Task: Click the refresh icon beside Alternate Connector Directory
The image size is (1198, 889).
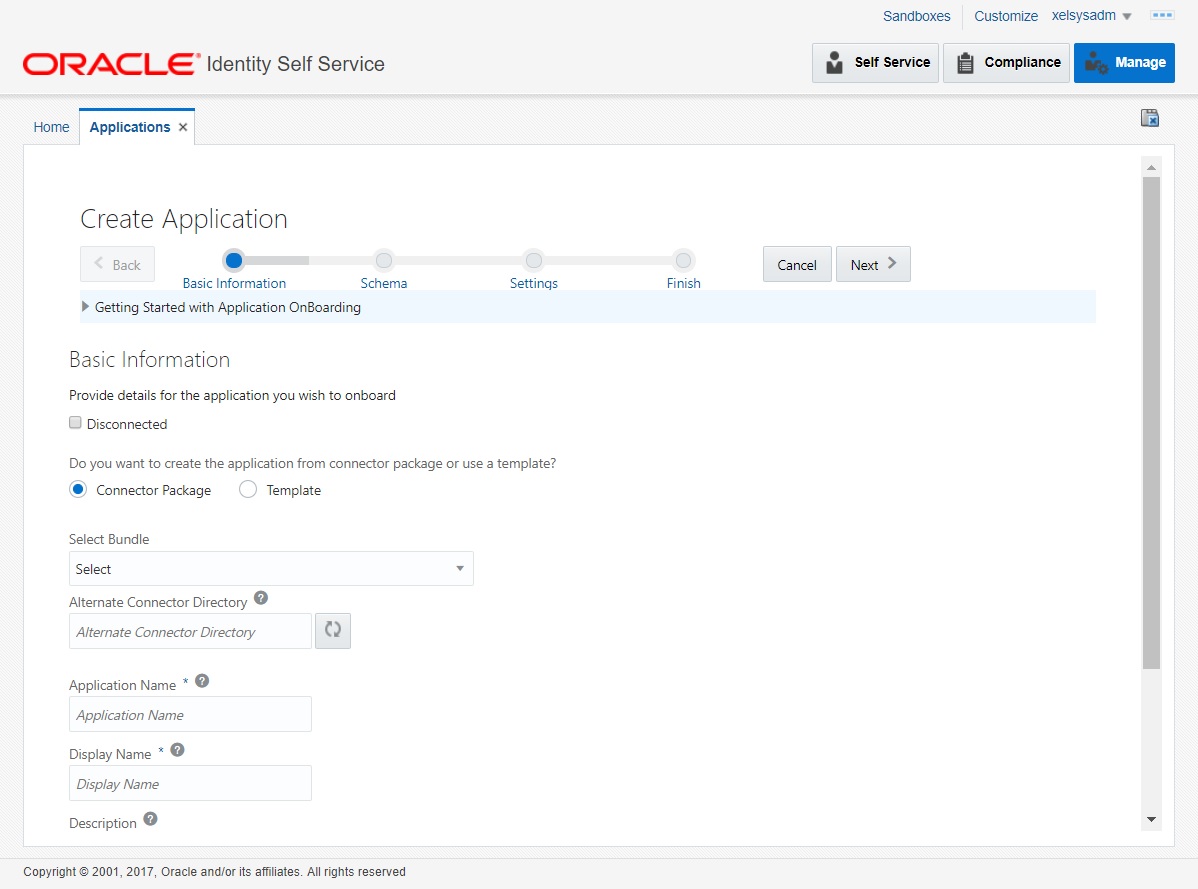Action: pos(333,630)
